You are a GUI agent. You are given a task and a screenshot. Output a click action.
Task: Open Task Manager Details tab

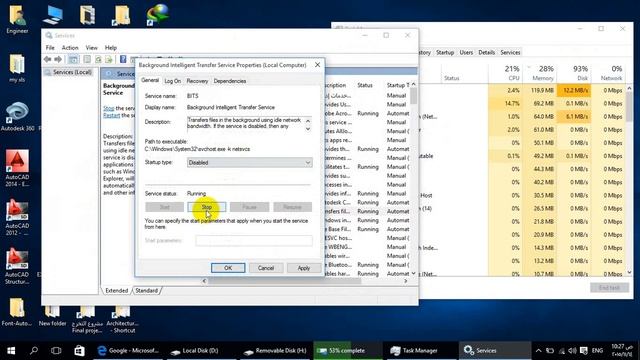tap(487, 53)
